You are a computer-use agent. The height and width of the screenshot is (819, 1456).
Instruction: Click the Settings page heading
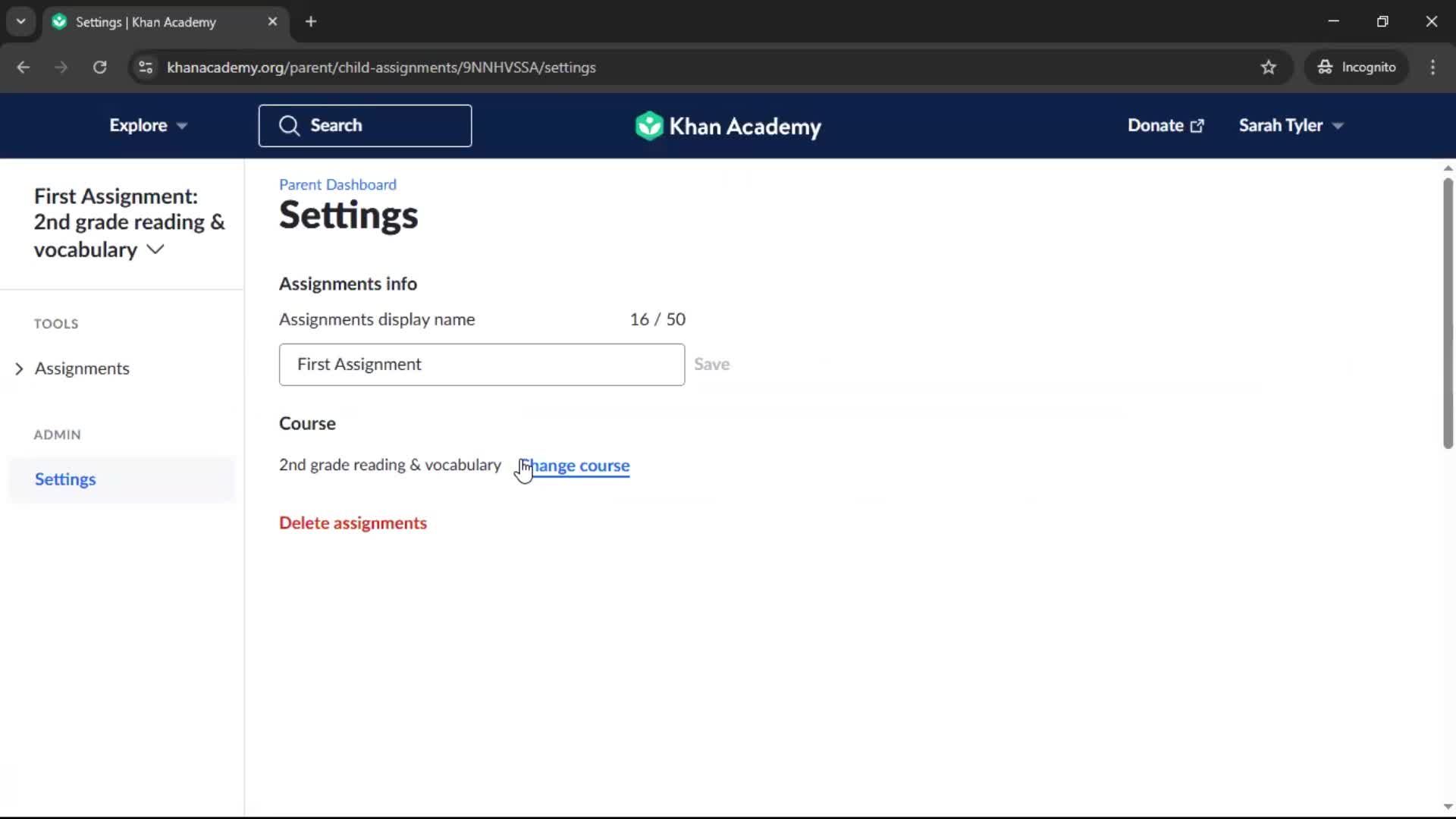[348, 215]
